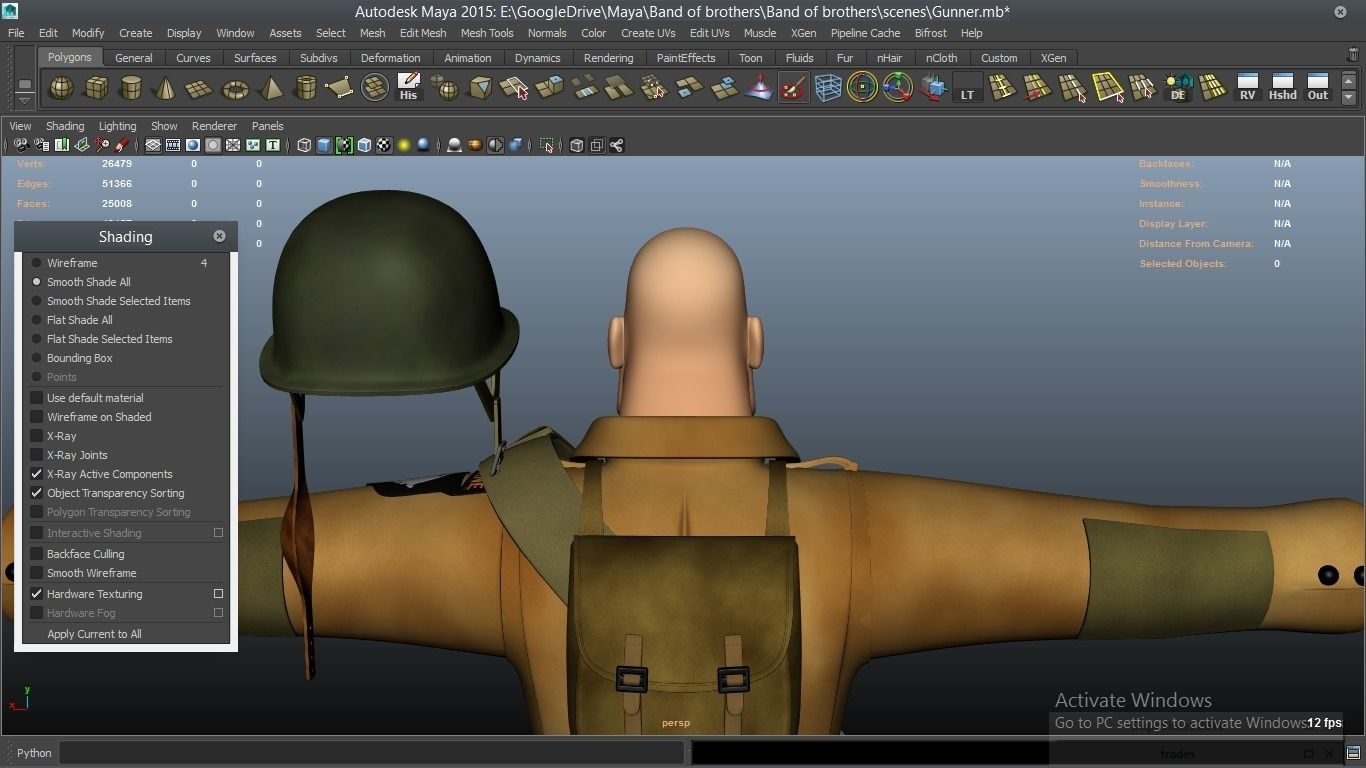Create a polygon pyramid from shelf

tap(270, 88)
